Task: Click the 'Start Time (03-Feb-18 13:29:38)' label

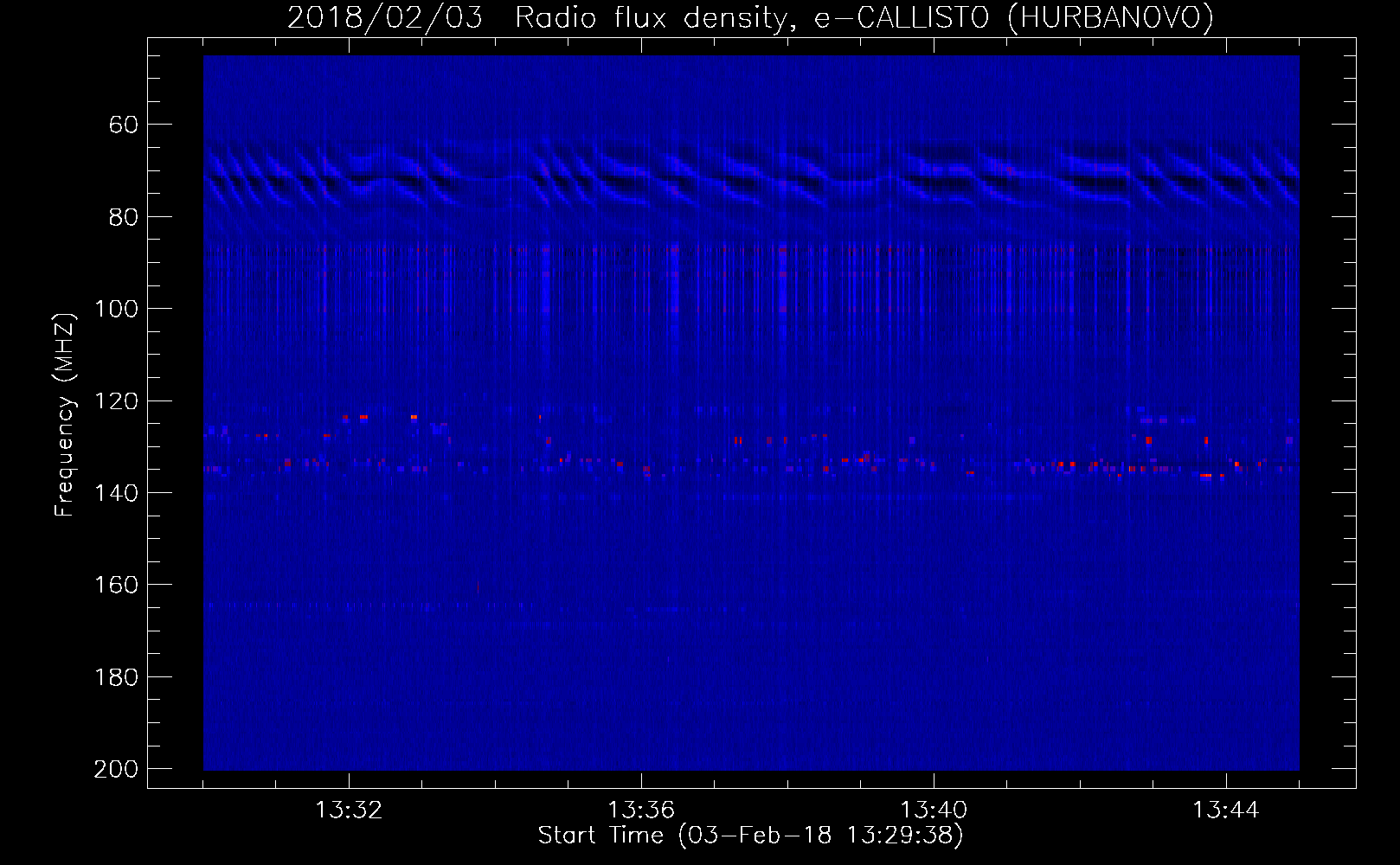Action: click(x=750, y=836)
